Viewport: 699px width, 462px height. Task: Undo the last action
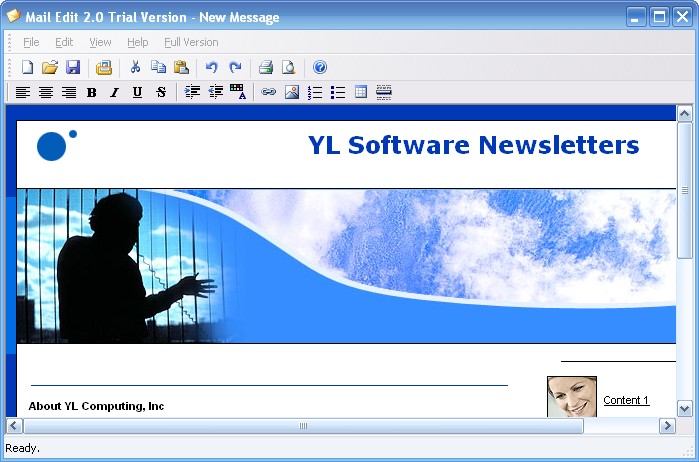212,67
